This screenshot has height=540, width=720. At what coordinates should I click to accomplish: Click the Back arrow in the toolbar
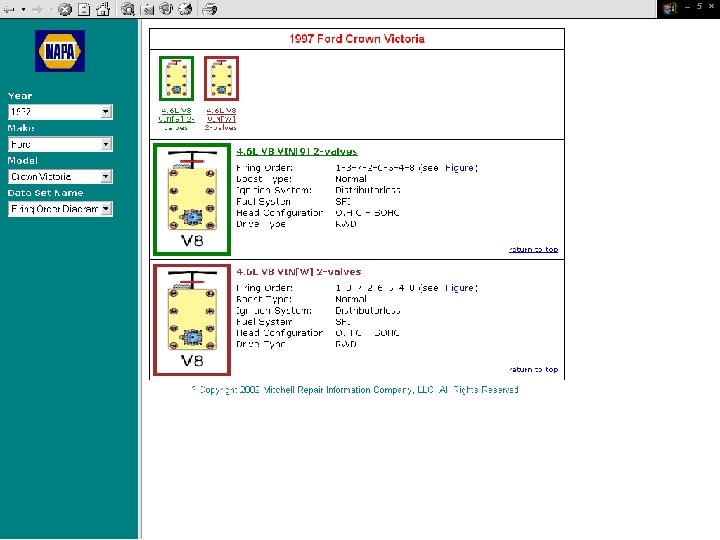click(x=9, y=9)
